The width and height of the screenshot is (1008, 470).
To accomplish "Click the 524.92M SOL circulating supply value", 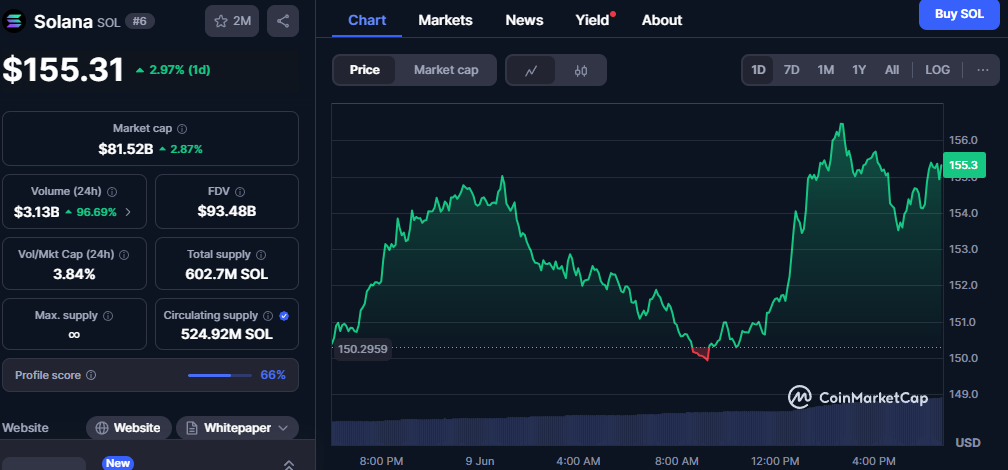I will (227, 334).
